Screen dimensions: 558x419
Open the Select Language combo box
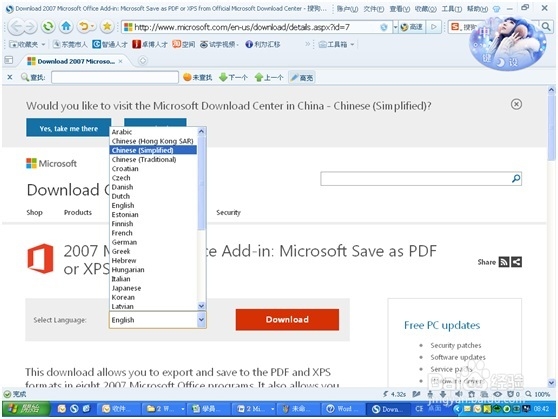coord(157,320)
